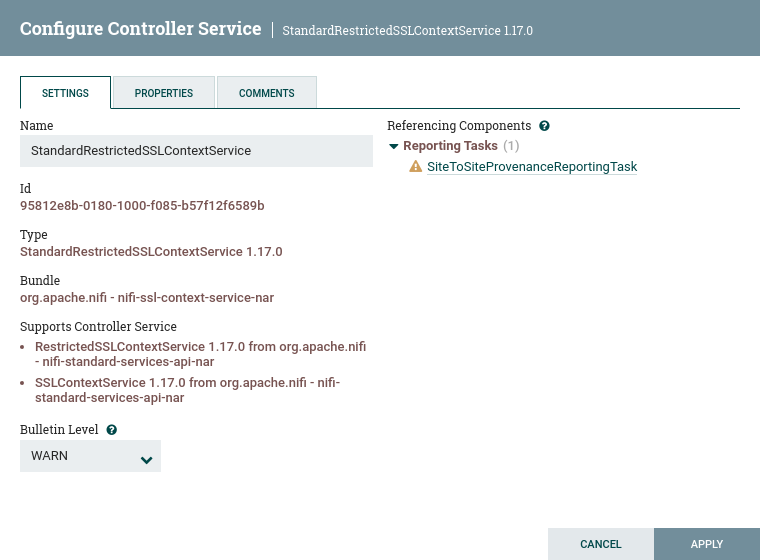
Task: Click the Referencing Components heading
Action: [x=459, y=126]
